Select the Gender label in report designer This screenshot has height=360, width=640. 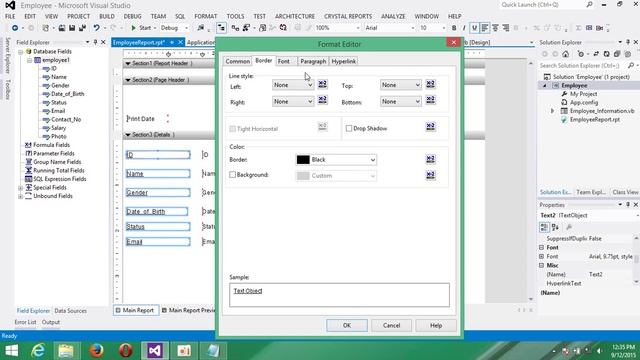click(x=158, y=192)
